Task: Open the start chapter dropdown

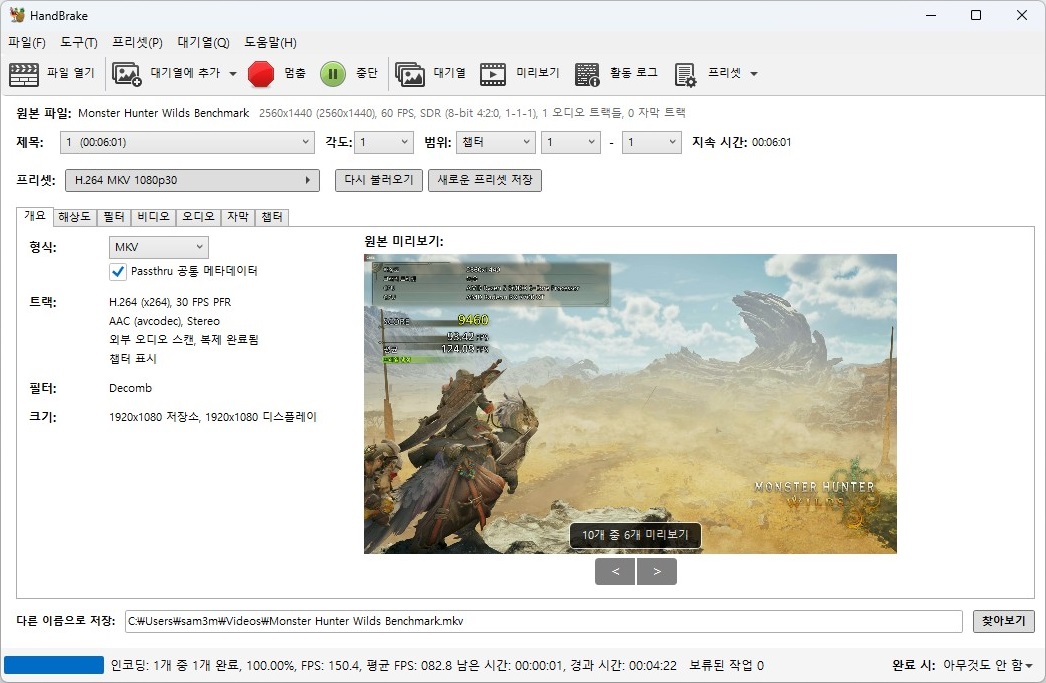Action: [571, 142]
